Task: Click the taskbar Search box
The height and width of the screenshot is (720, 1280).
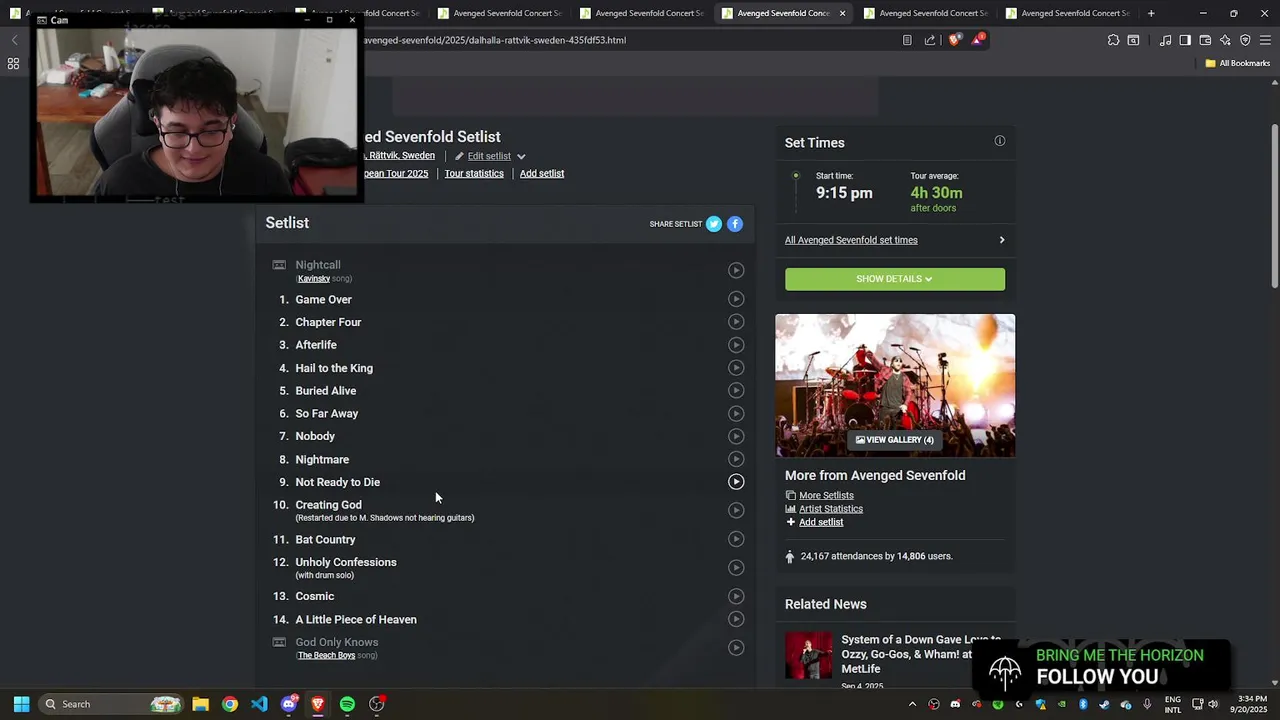Action: (110, 704)
